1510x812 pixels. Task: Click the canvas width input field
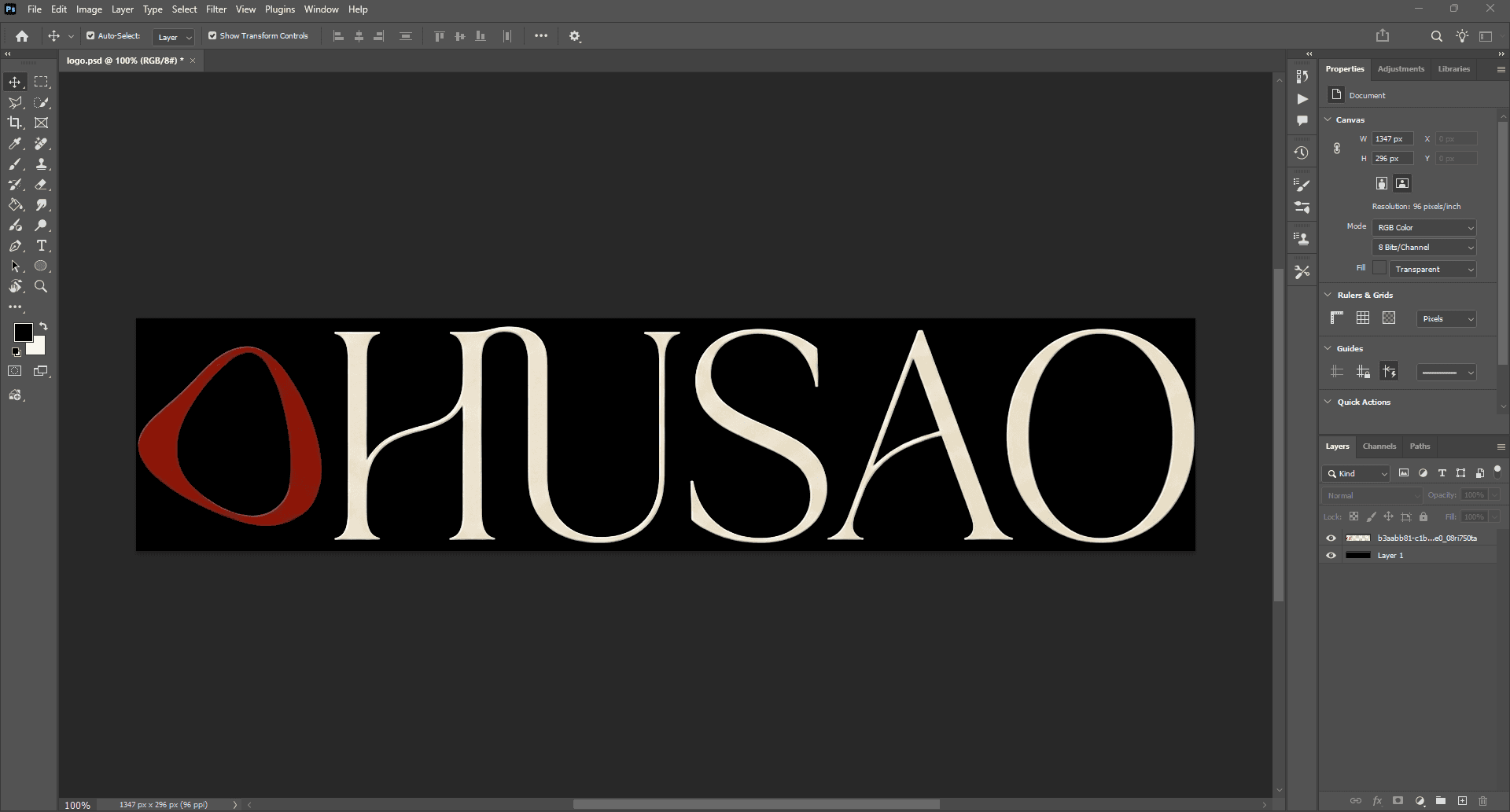(1392, 138)
